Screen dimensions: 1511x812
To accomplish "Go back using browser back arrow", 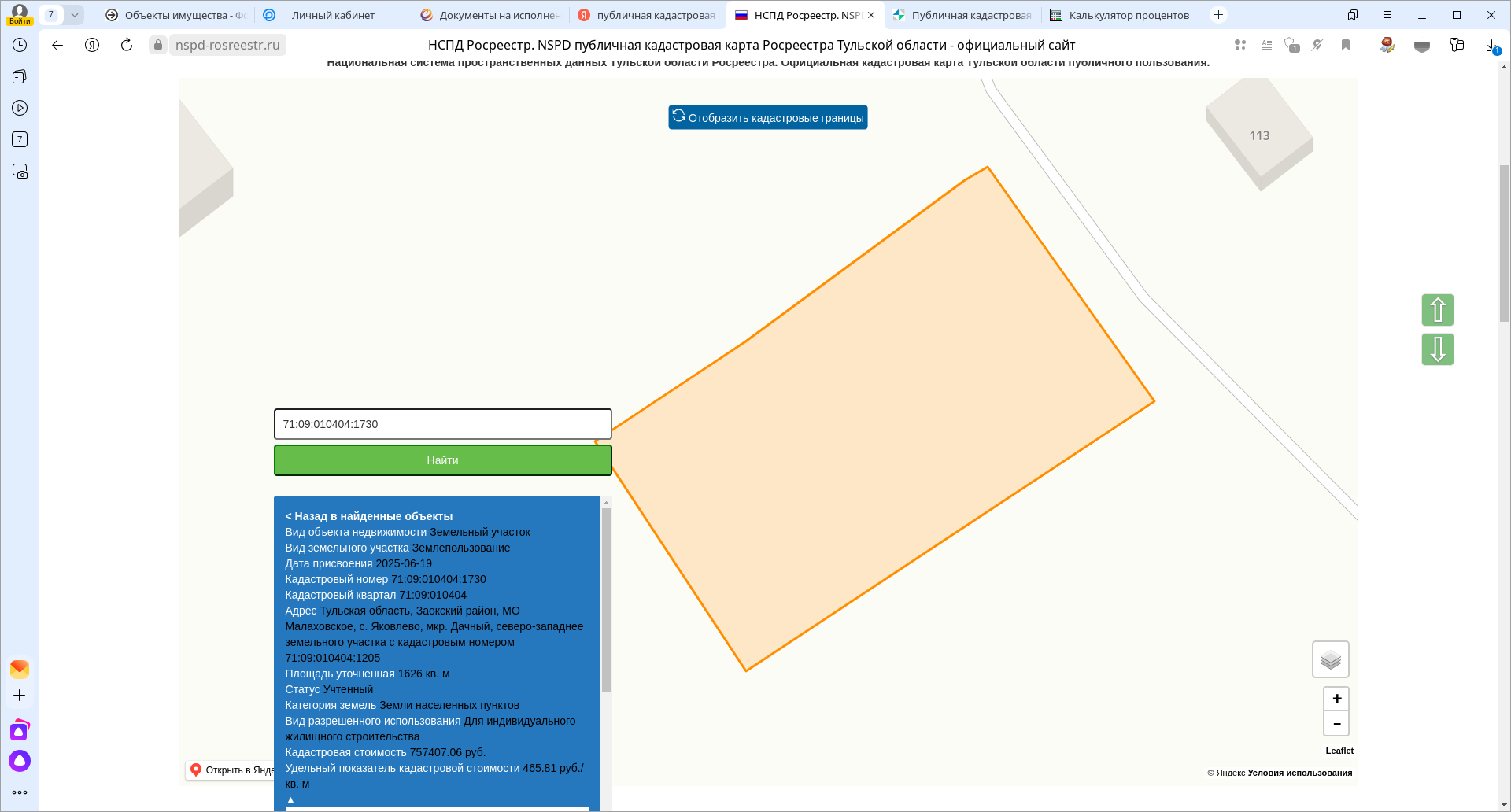I will click(x=57, y=45).
